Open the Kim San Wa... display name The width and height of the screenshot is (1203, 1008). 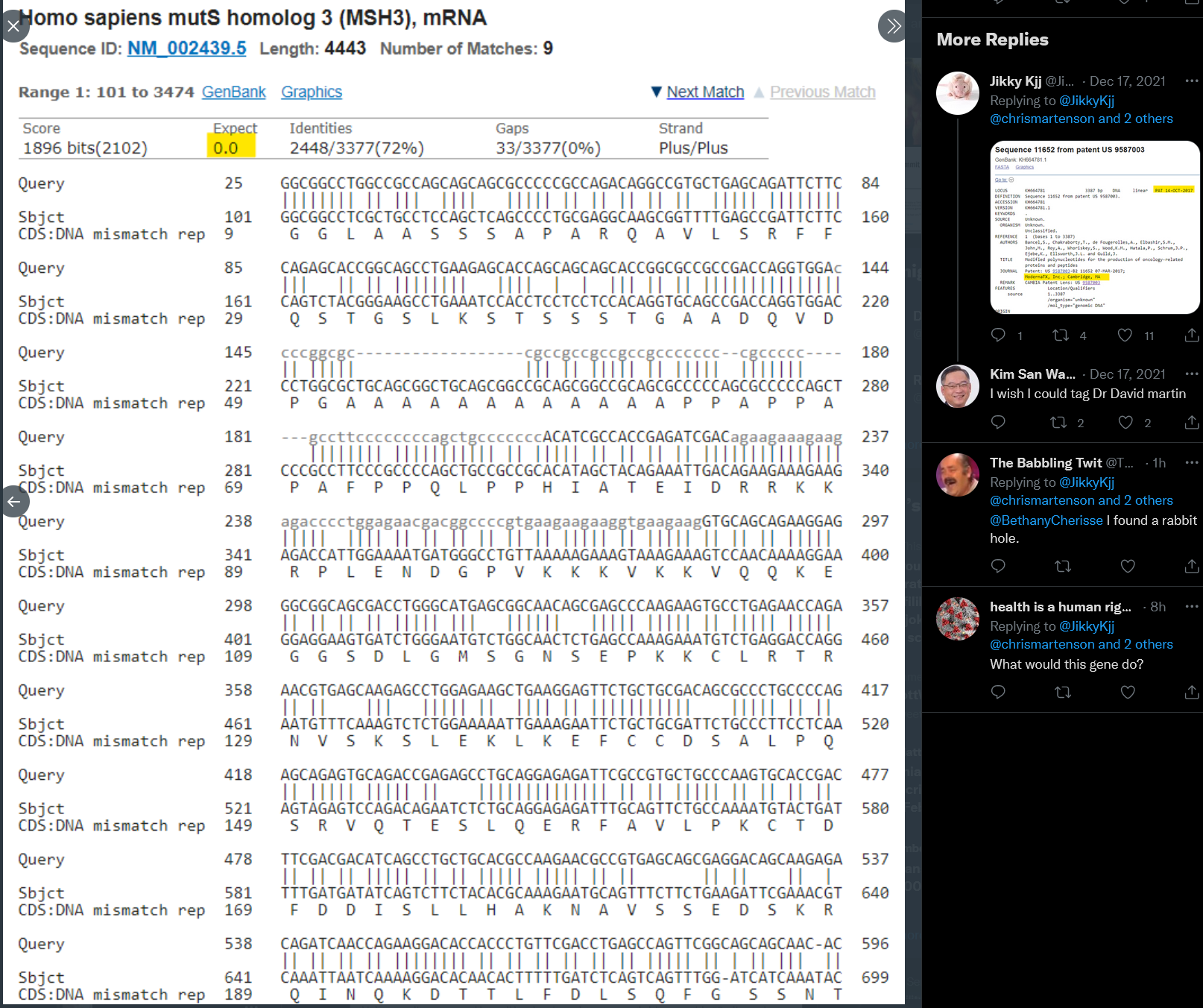pyautogui.click(x=1032, y=374)
